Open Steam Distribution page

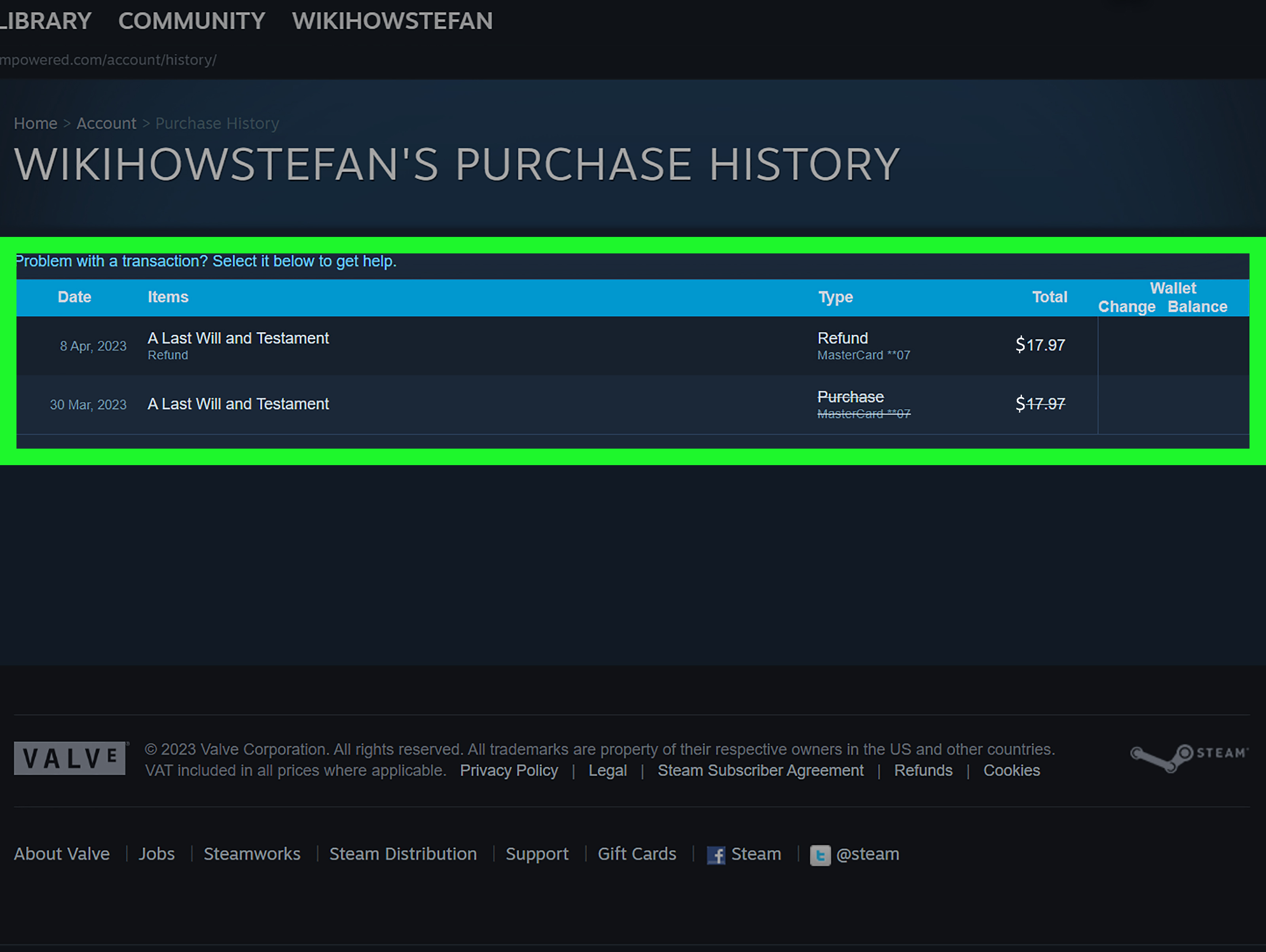click(x=403, y=854)
